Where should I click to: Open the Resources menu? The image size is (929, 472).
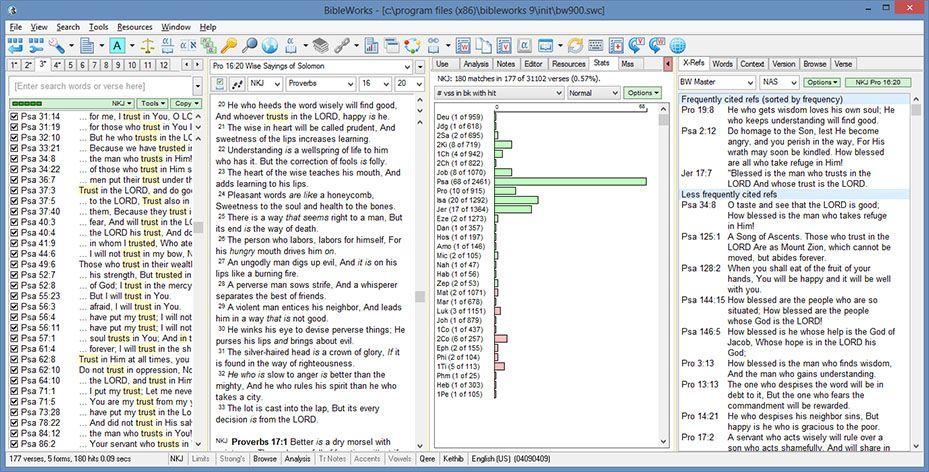134,27
